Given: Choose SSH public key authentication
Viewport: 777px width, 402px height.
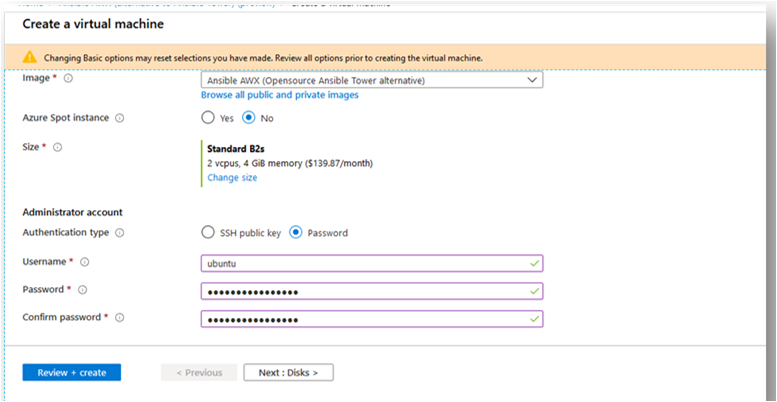Looking at the screenshot, I should pyautogui.click(x=207, y=232).
